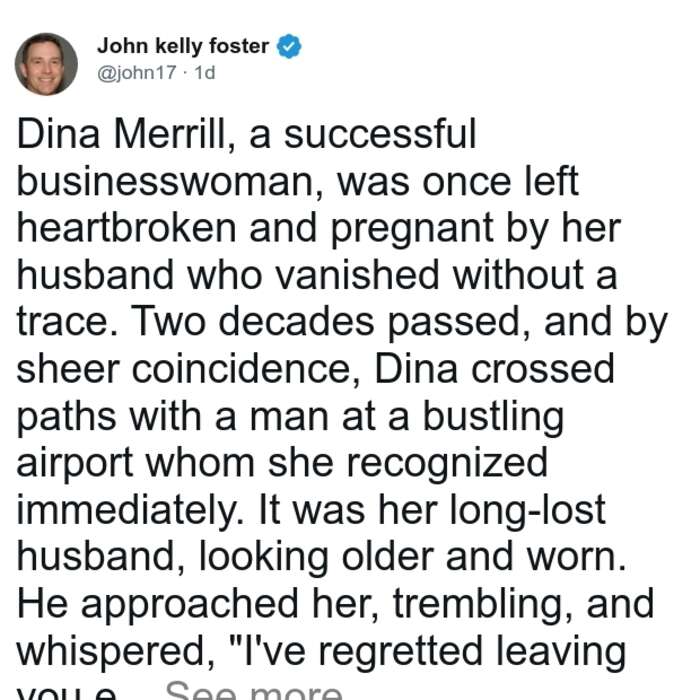Click the words He approached her

[x=198, y=603]
